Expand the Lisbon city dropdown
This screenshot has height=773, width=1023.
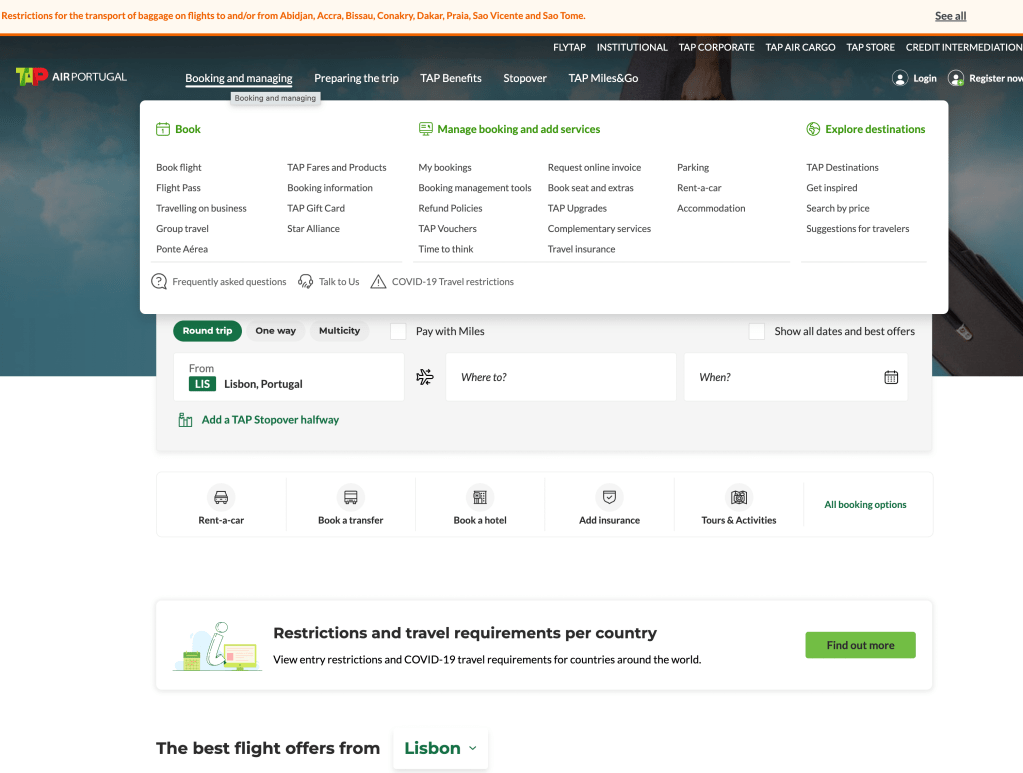pyautogui.click(x=440, y=748)
